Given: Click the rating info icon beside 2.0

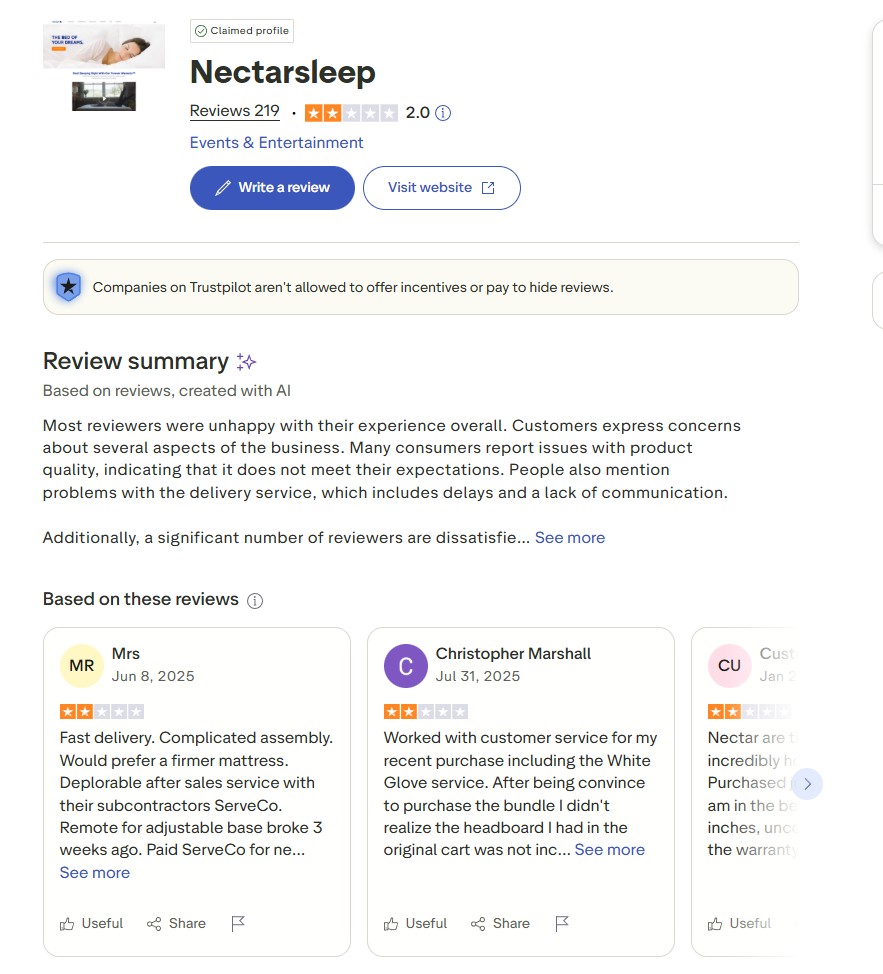Looking at the screenshot, I should (443, 113).
